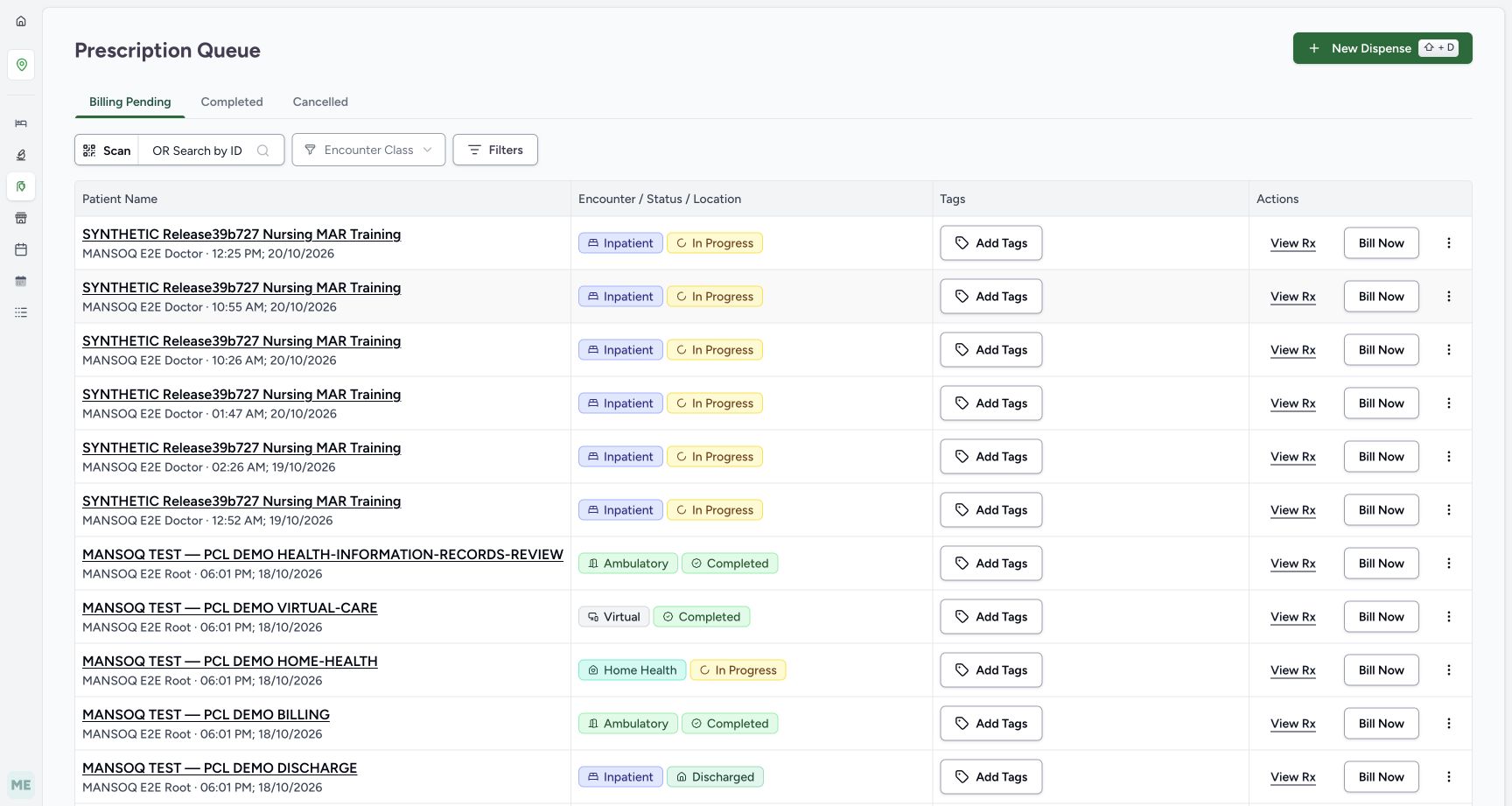Click the Scan QR code button

click(107, 151)
